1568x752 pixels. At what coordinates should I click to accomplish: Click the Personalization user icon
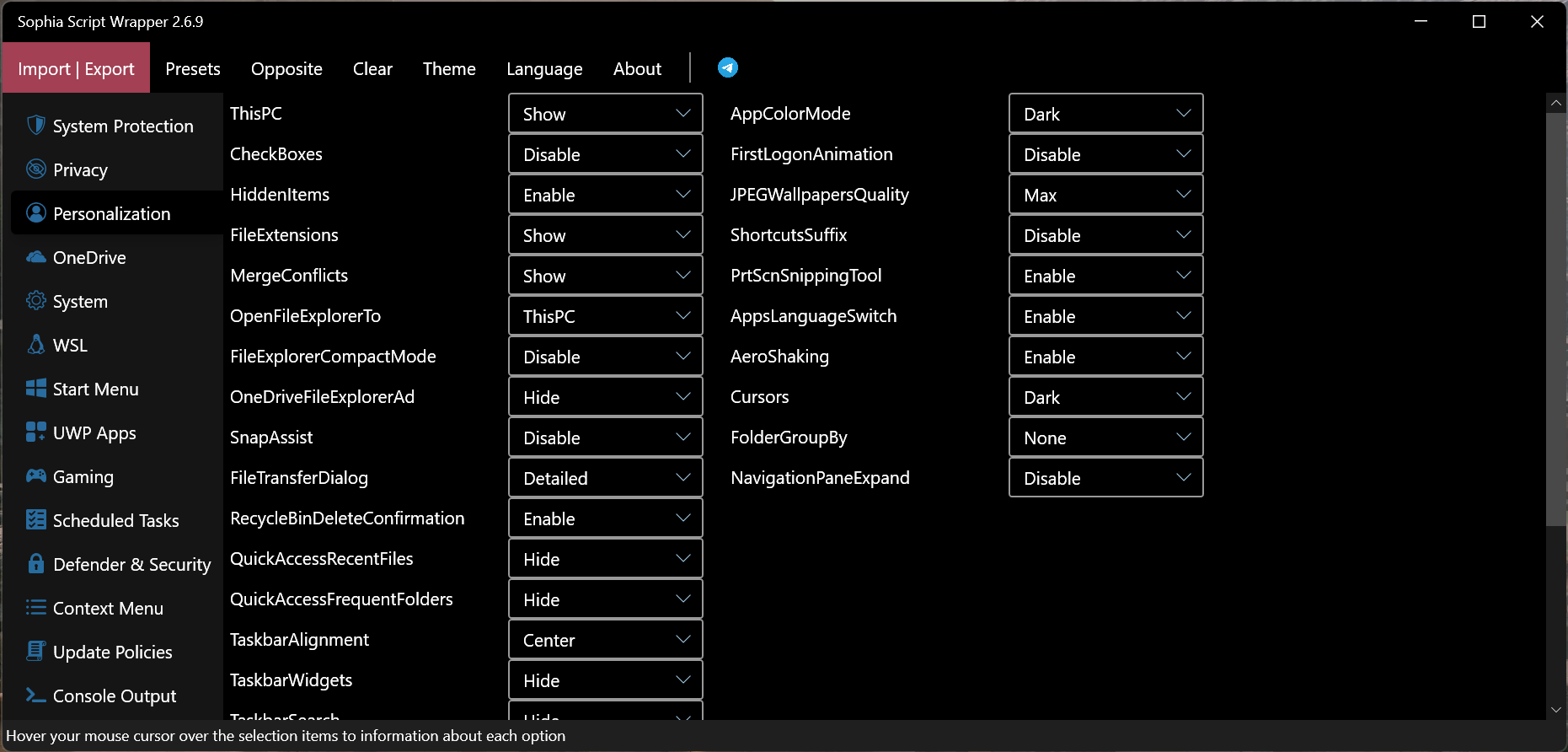click(x=35, y=212)
